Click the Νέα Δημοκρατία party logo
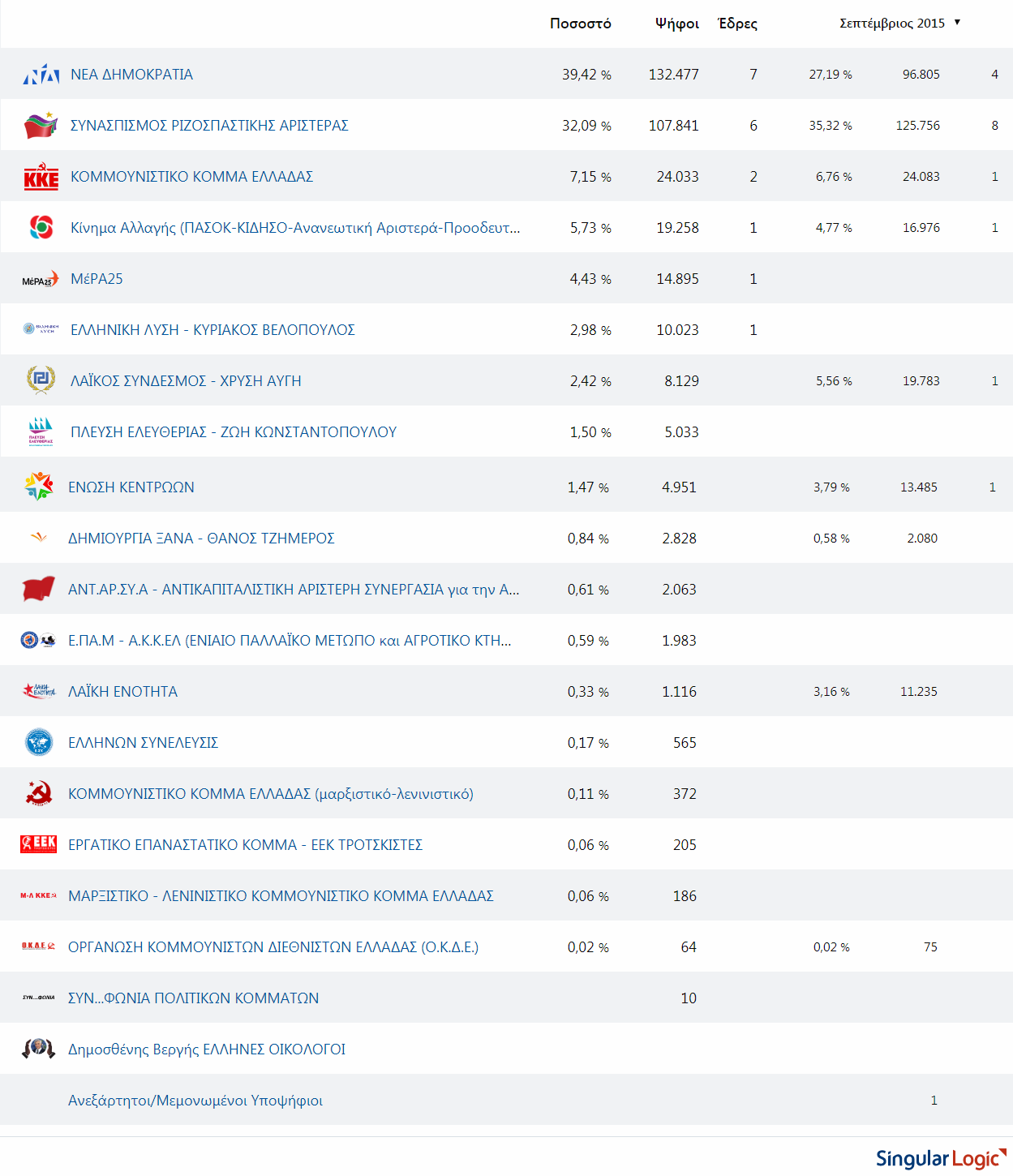This screenshot has height=1176, width=1013. click(x=41, y=75)
